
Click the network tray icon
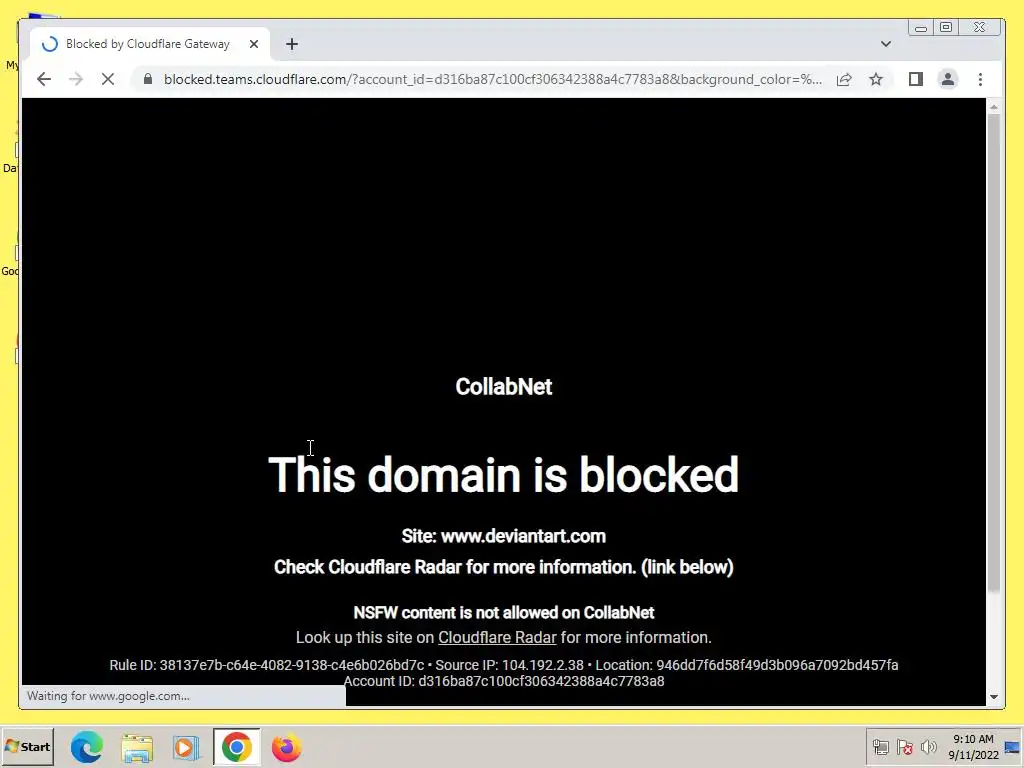pos(880,747)
